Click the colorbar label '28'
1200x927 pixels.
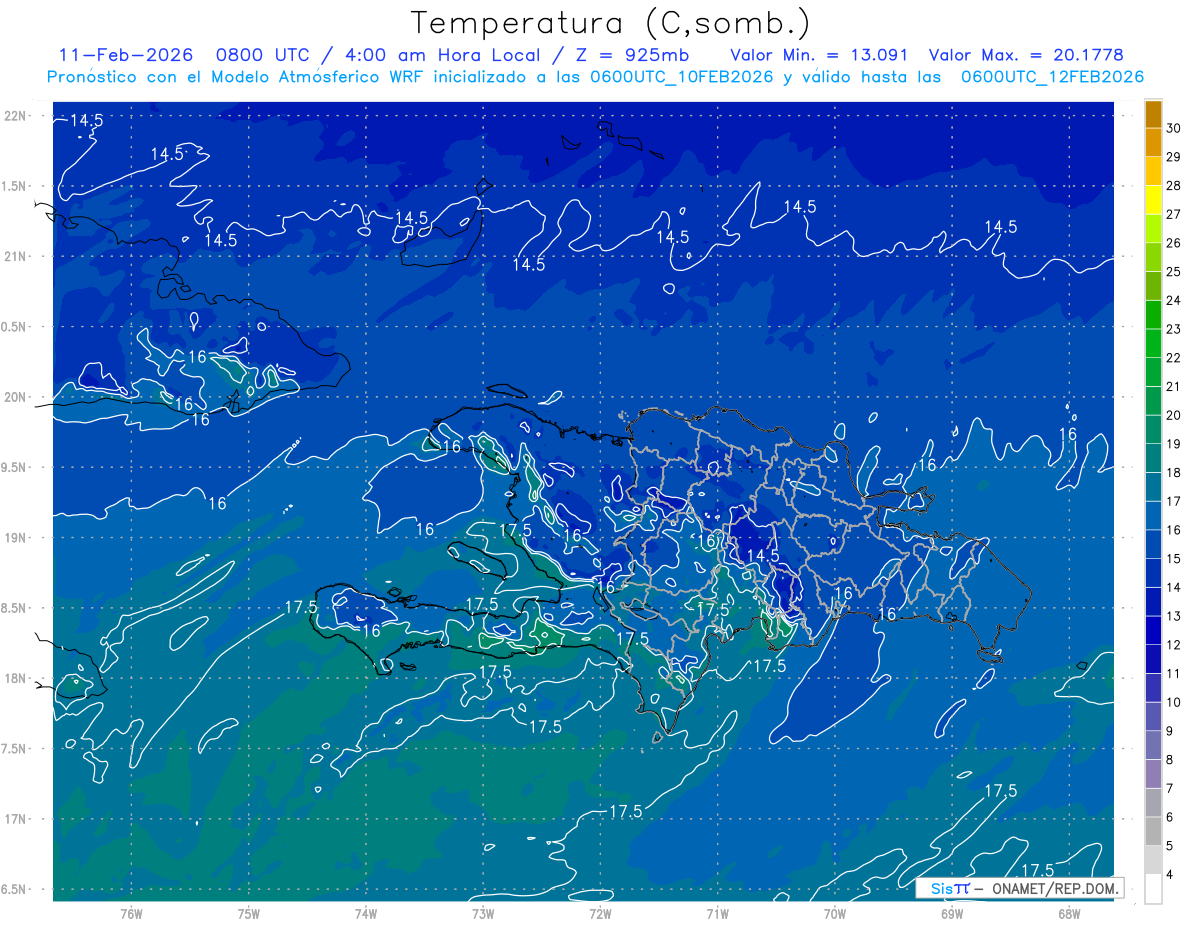[1173, 186]
